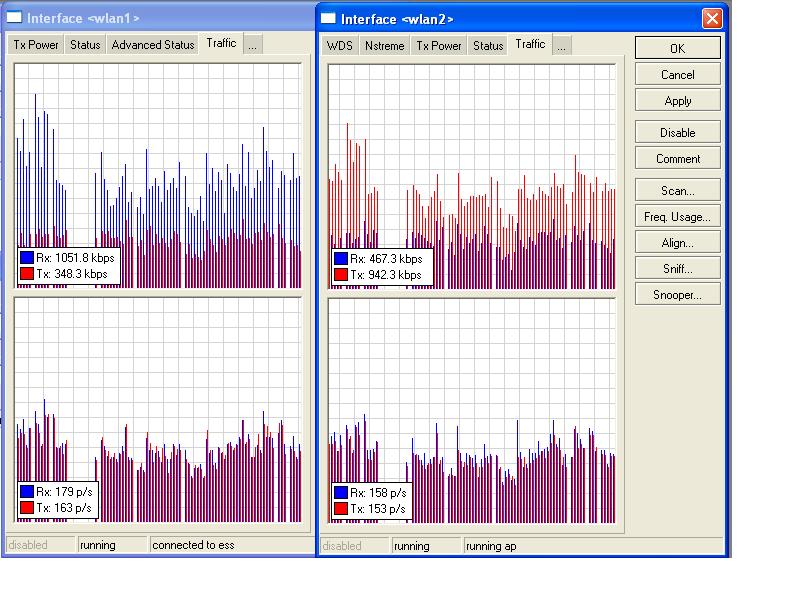Click the wlan2 kbps traffic graph

click(x=472, y=177)
